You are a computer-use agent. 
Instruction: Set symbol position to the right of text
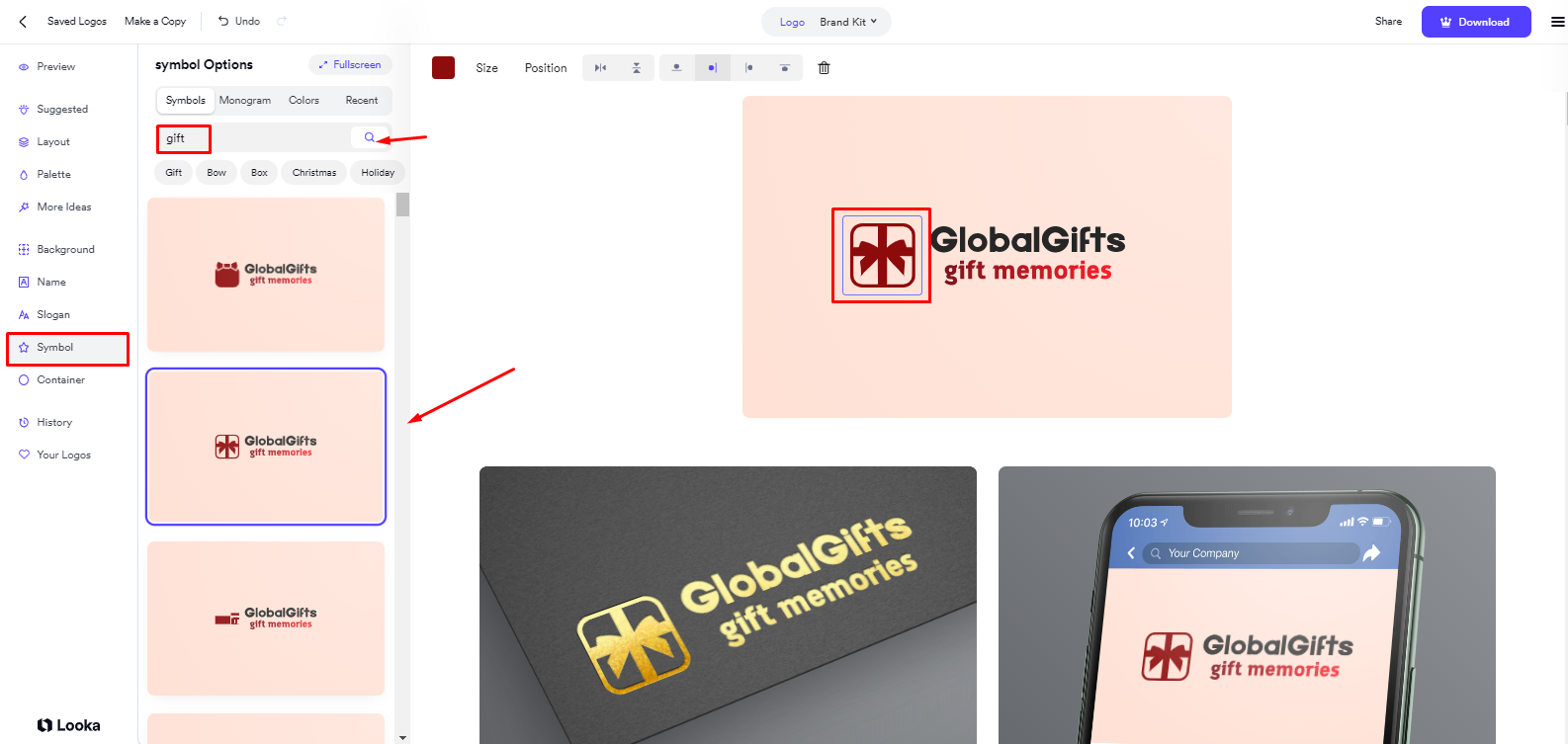(x=748, y=68)
